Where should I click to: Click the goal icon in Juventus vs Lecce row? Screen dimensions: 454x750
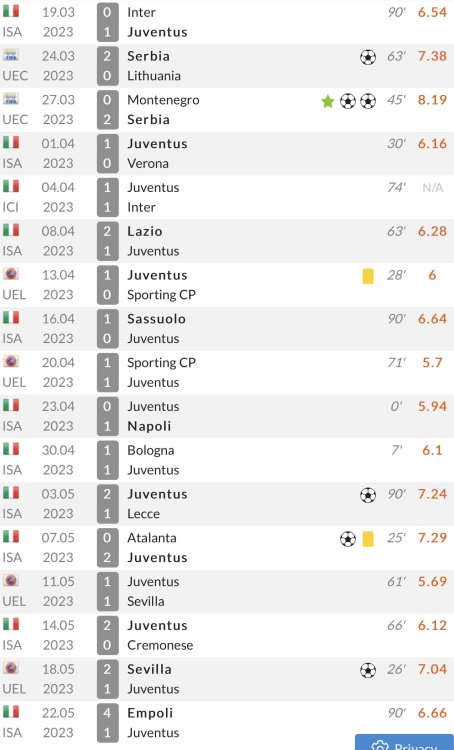click(367, 495)
